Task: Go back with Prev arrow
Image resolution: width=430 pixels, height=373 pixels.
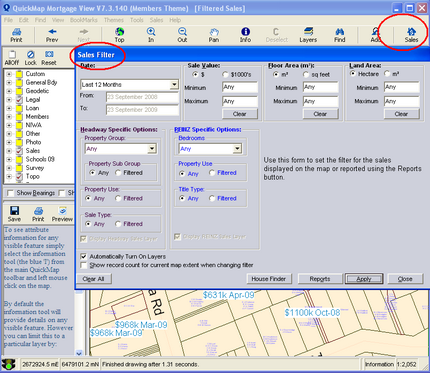Action: 52,35
